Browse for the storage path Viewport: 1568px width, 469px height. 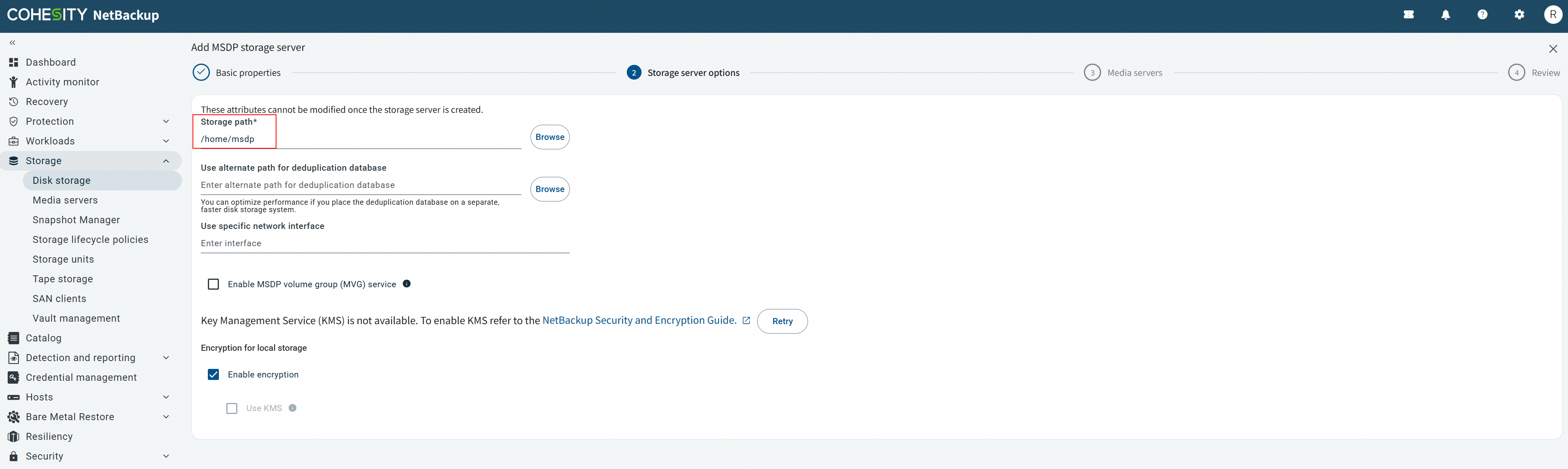click(550, 137)
